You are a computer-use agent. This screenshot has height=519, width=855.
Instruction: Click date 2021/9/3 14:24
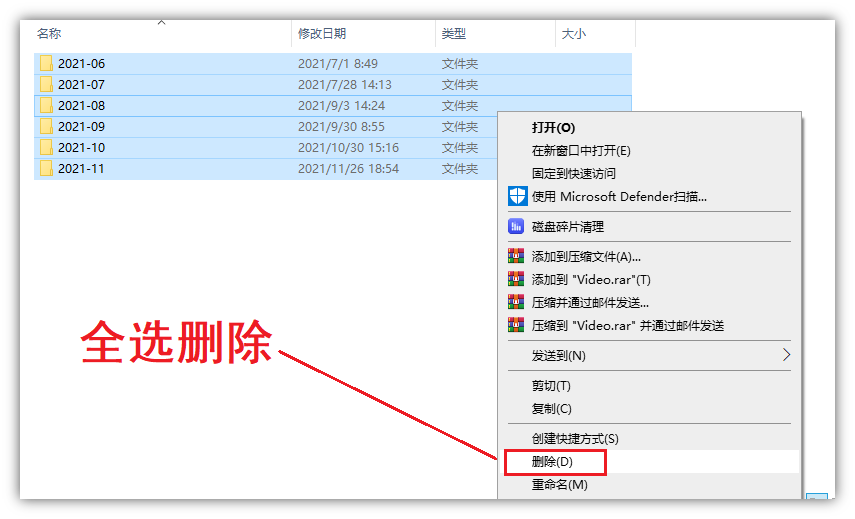click(341, 106)
